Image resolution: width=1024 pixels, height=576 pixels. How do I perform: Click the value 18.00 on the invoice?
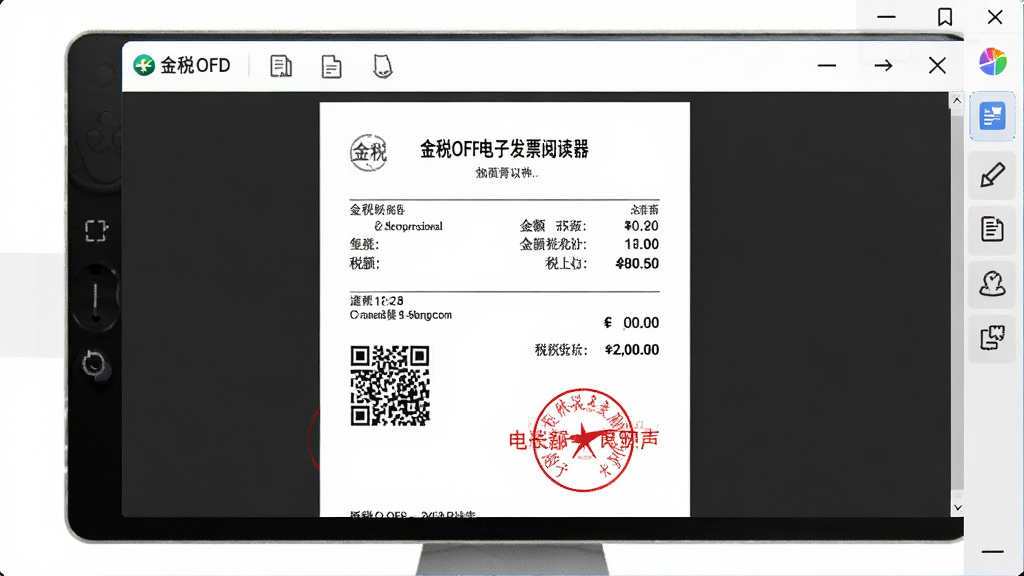[x=641, y=244]
